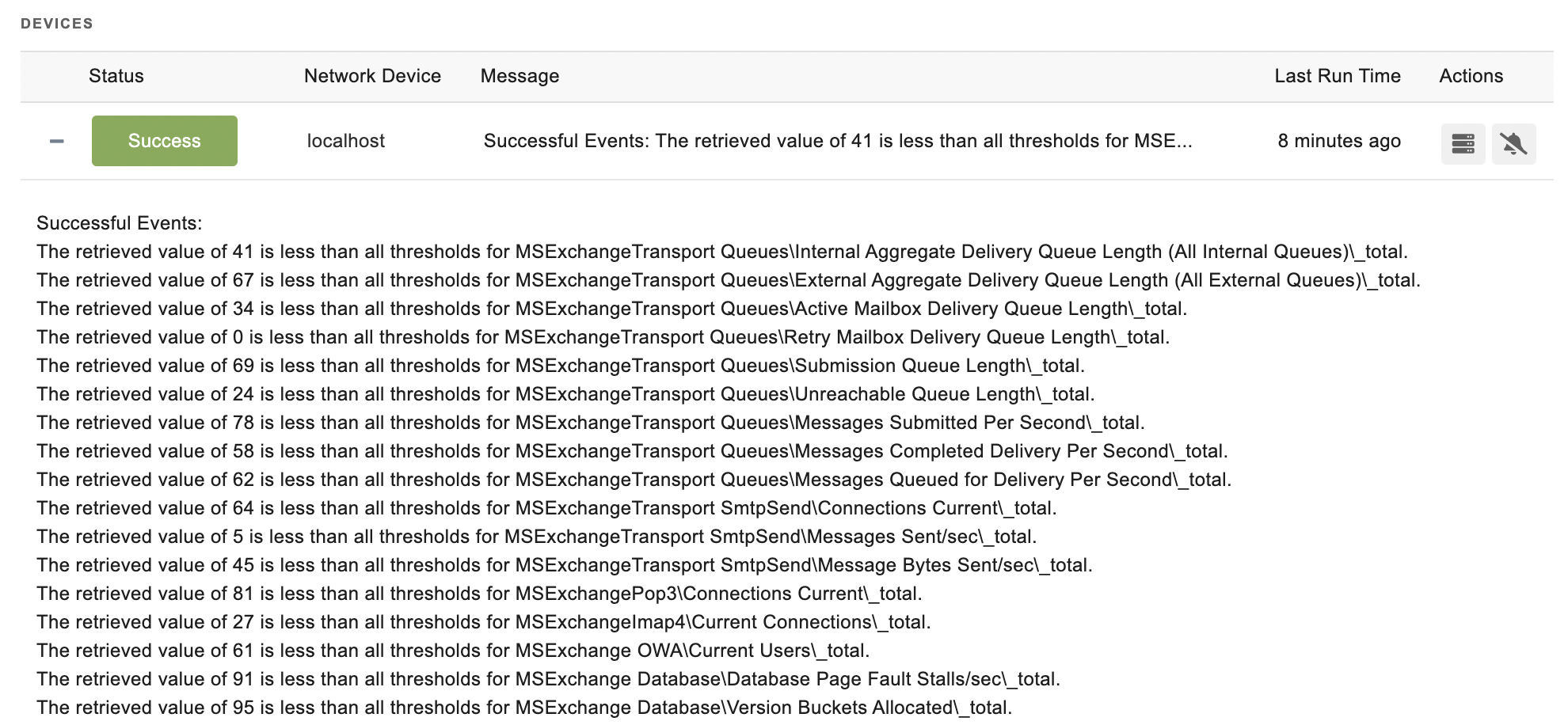Click the 8 minutes ago timestamp
1568x725 pixels.
click(1339, 141)
